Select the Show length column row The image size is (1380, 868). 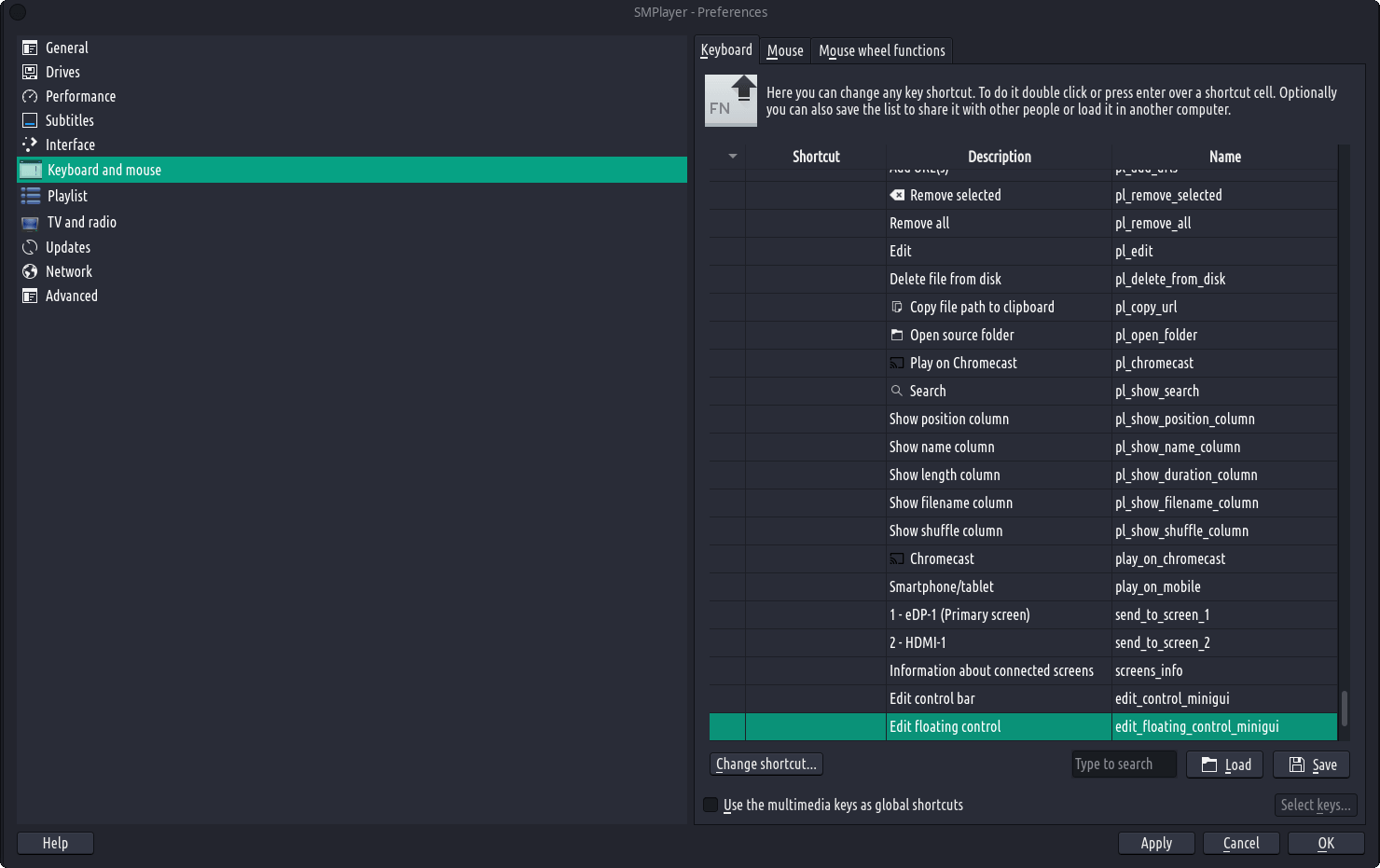click(x=1023, y=475)
